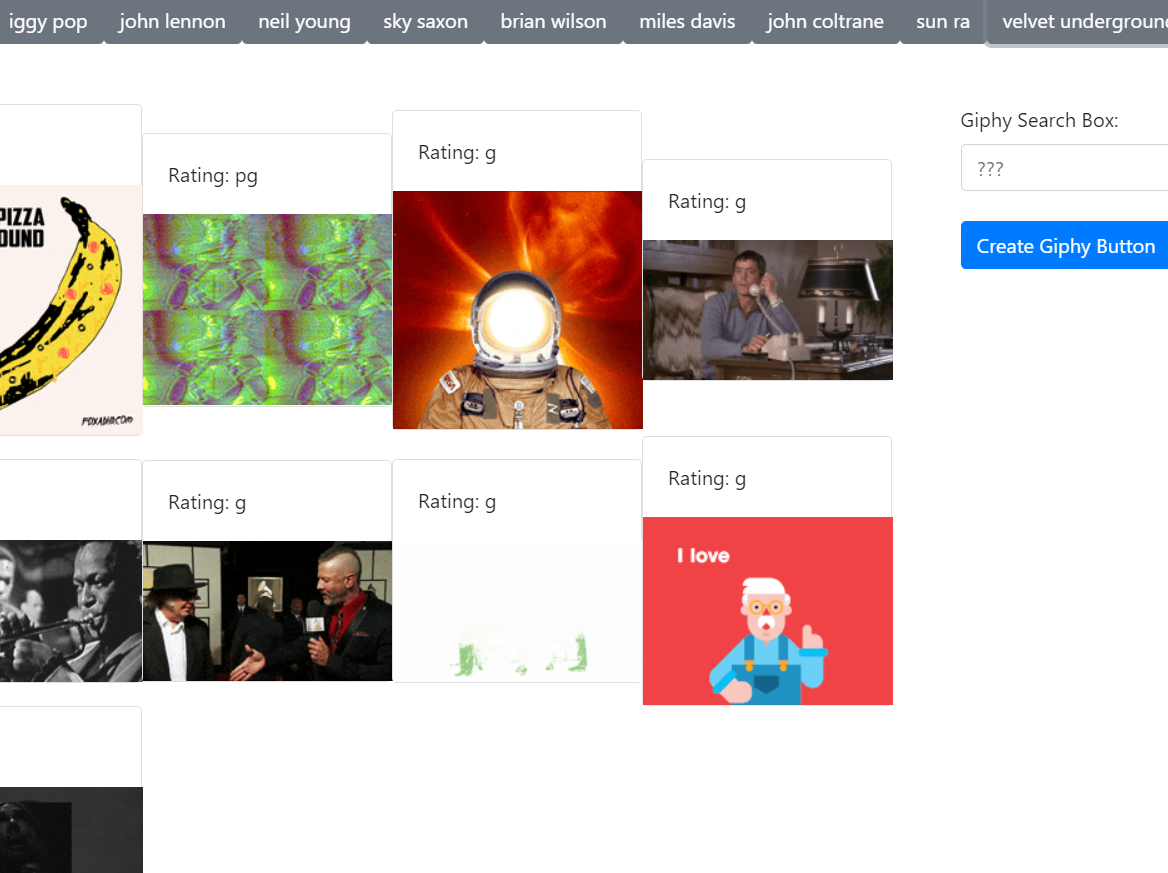Click the iggy pop button
The width and height of the screenshot is (1168, 873).
click(x=47, y=22)
